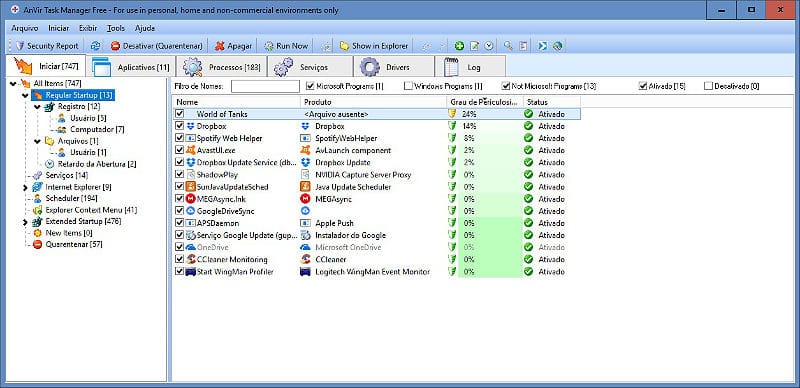Viewport: 800px width, 388px height.
Task: Select Retardo da Abertura [2]
Action: point(96,164)
